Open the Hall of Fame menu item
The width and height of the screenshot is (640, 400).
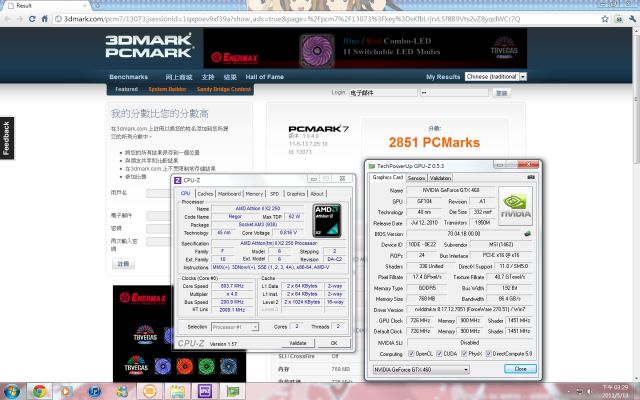point(264,77)
